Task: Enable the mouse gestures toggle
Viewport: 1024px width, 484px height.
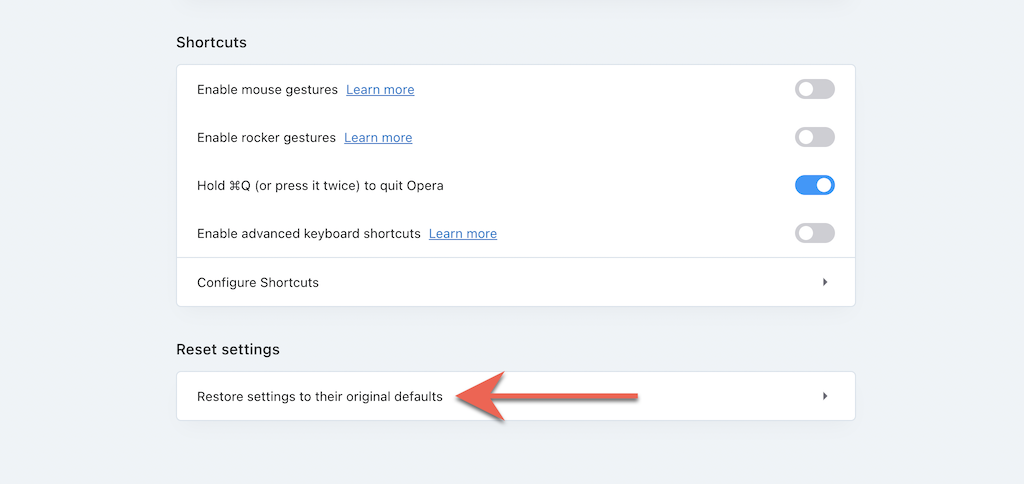Action: point(814,89)
